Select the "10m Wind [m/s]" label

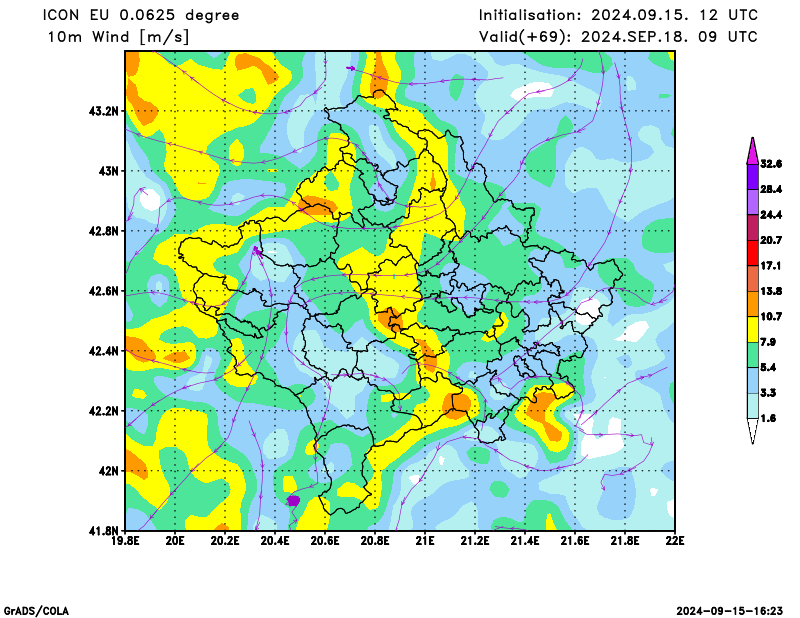click(118, 37)
